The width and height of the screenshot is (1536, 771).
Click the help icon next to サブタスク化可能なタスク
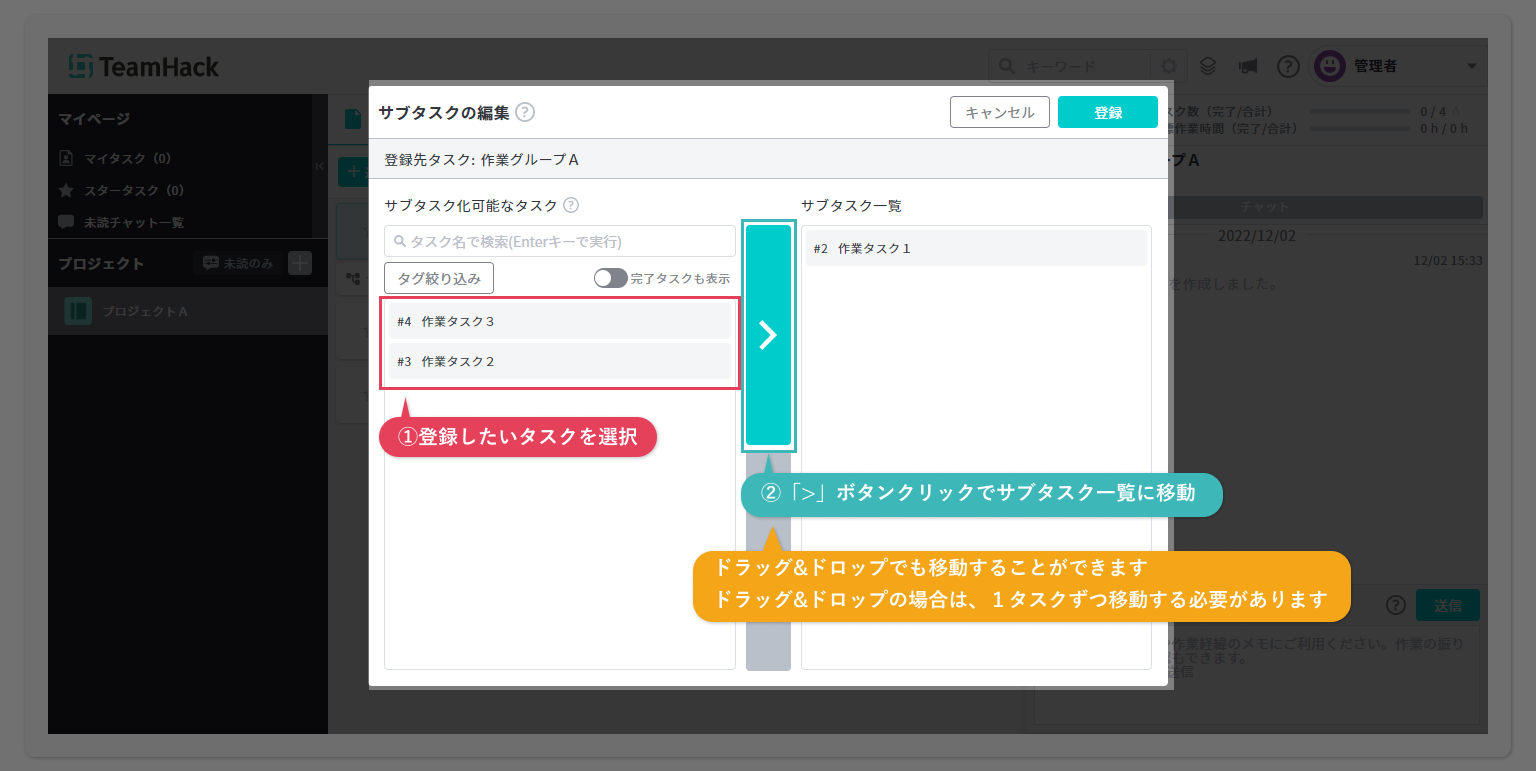(571, 206)
